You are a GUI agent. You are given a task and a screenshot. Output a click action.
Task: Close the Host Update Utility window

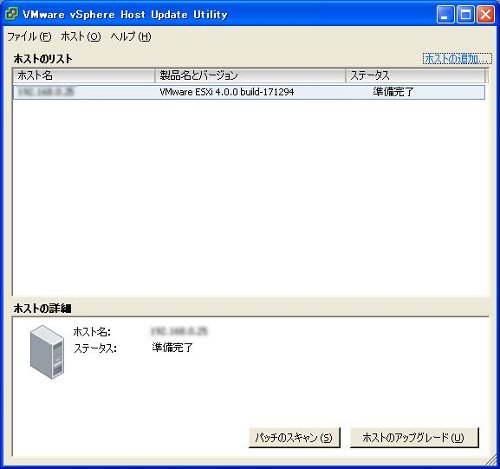[x=486, y=15]
